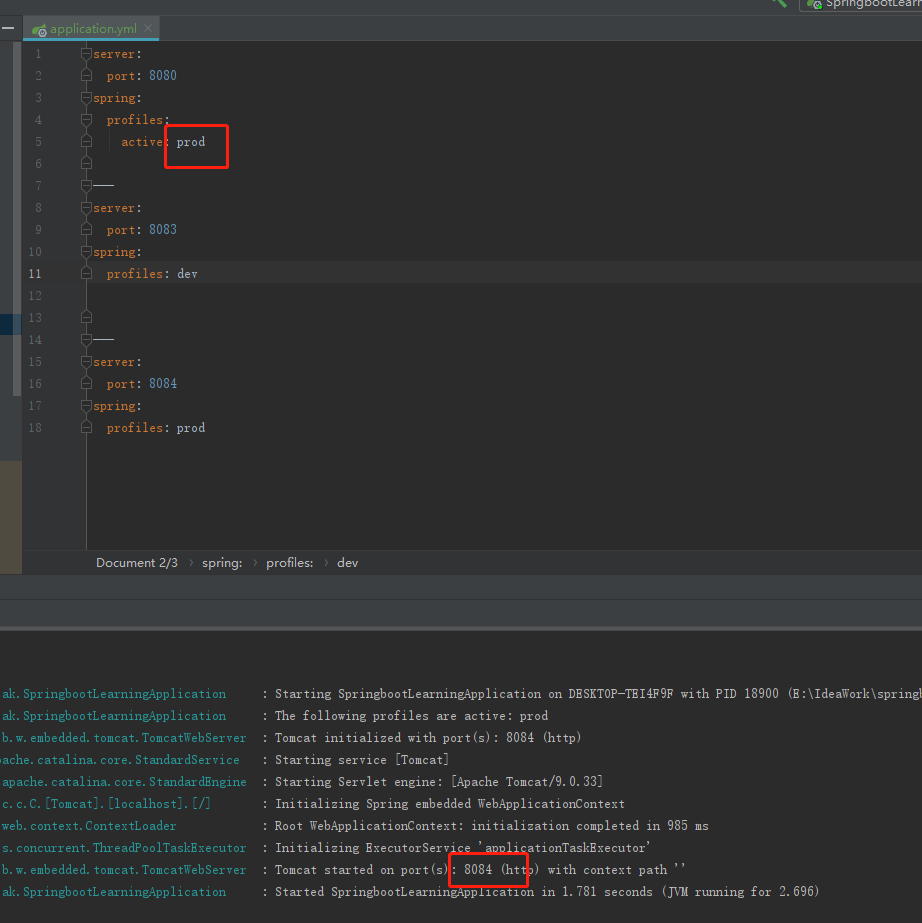Collapse the document separator fold on line 14

click(x=87, y=340)
